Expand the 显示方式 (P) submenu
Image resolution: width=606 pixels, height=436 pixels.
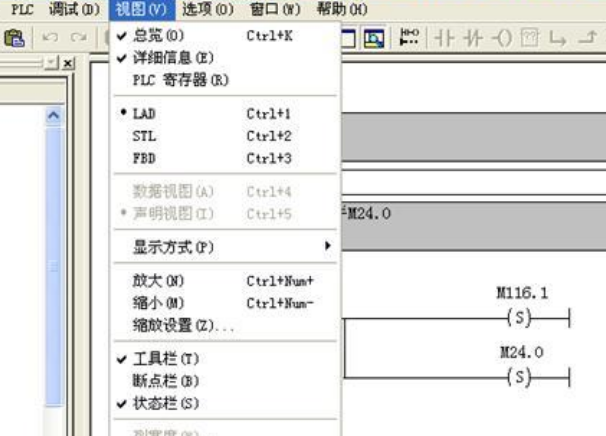[x=225, y=247]
